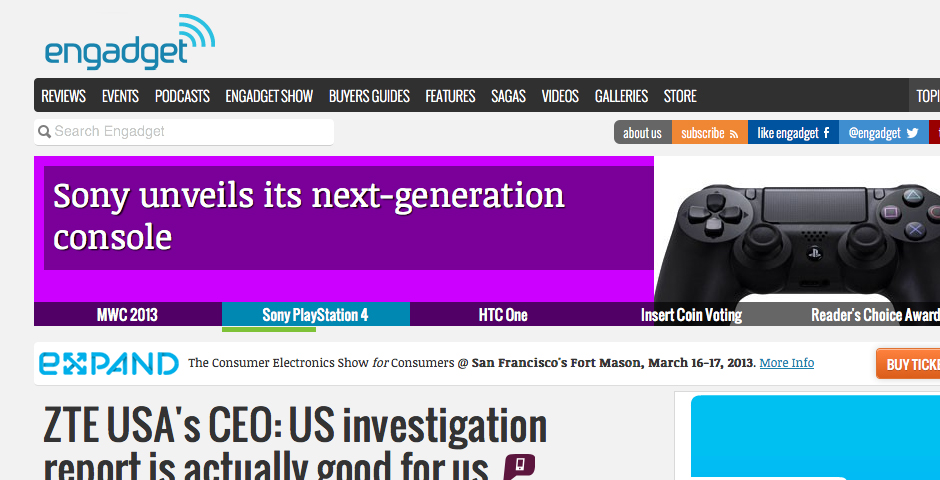
Task: Click the Expand logo
Action: point(109,364)
